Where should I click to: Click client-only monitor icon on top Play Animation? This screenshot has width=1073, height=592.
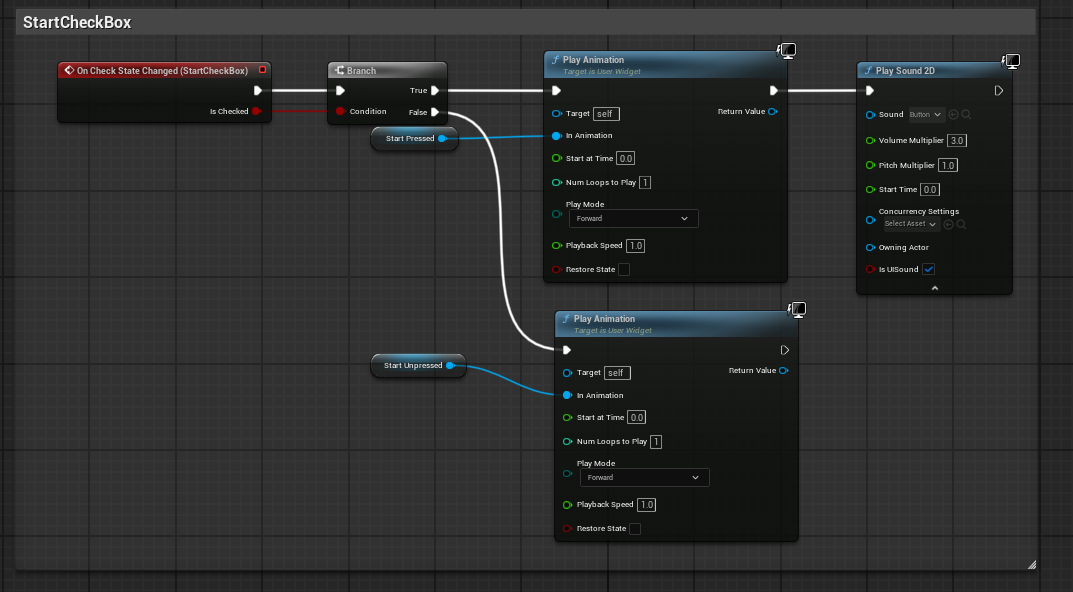click(787, 50)
